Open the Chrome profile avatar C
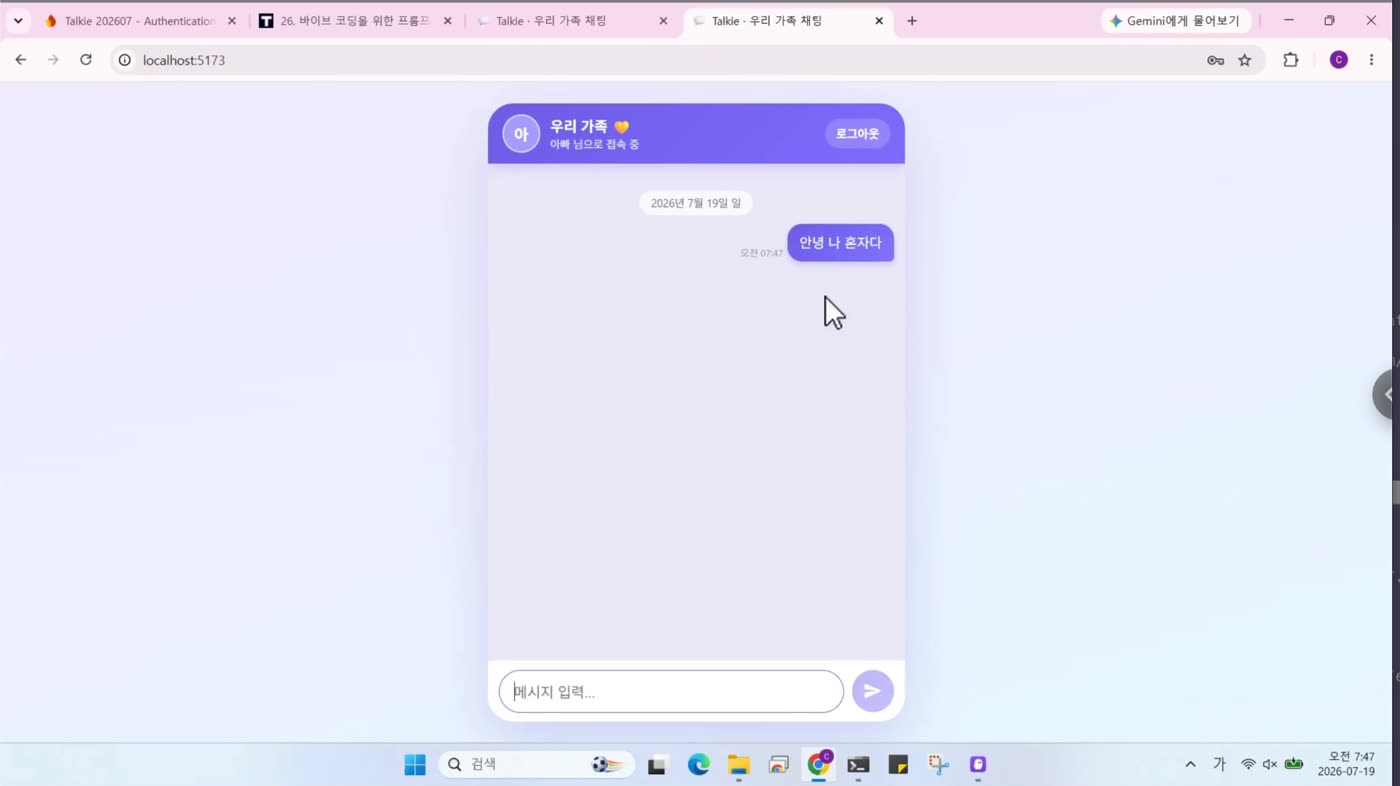 pos(1339,60)
